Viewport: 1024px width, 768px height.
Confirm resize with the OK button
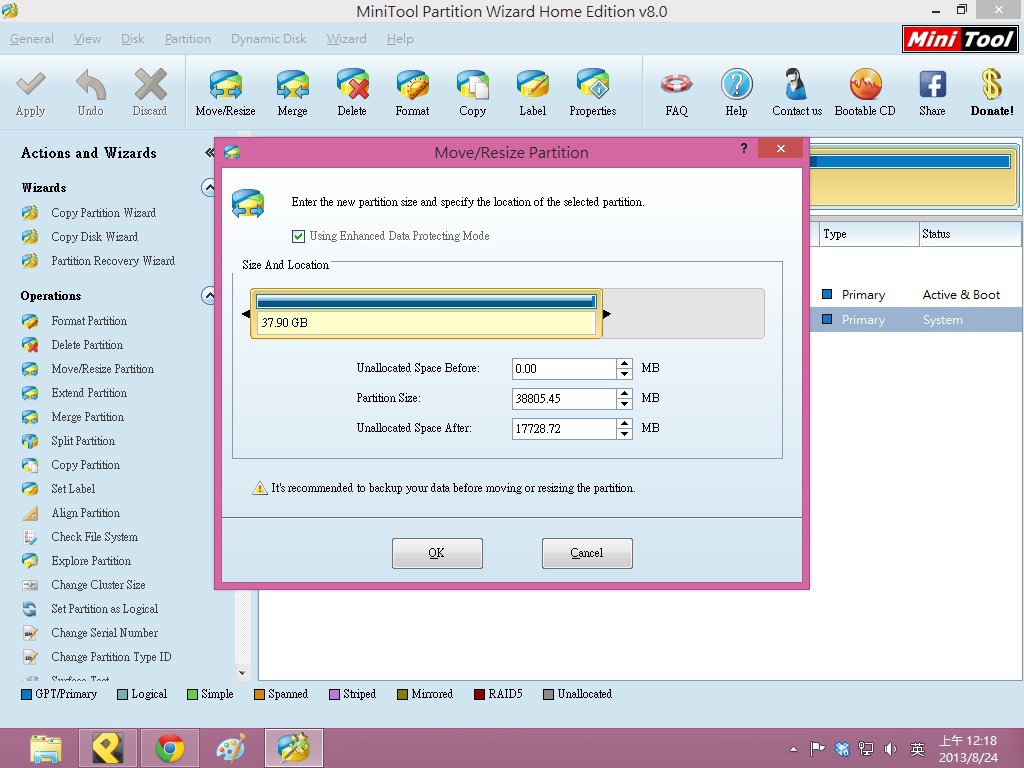(437, 553)
